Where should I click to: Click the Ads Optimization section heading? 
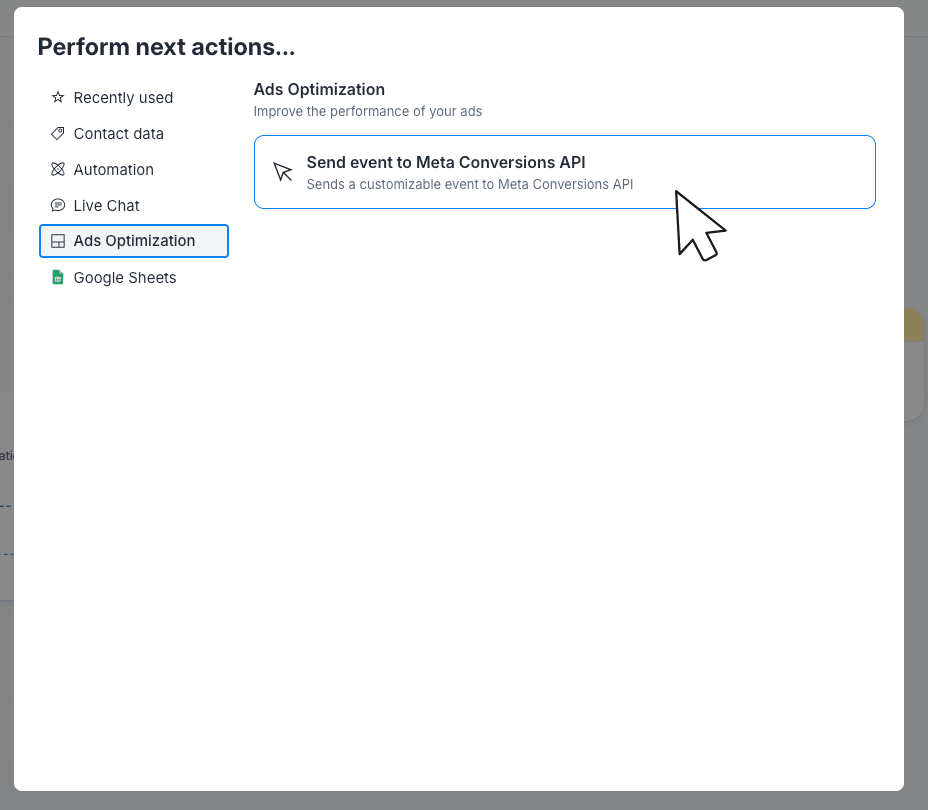[x=319, y=89]
